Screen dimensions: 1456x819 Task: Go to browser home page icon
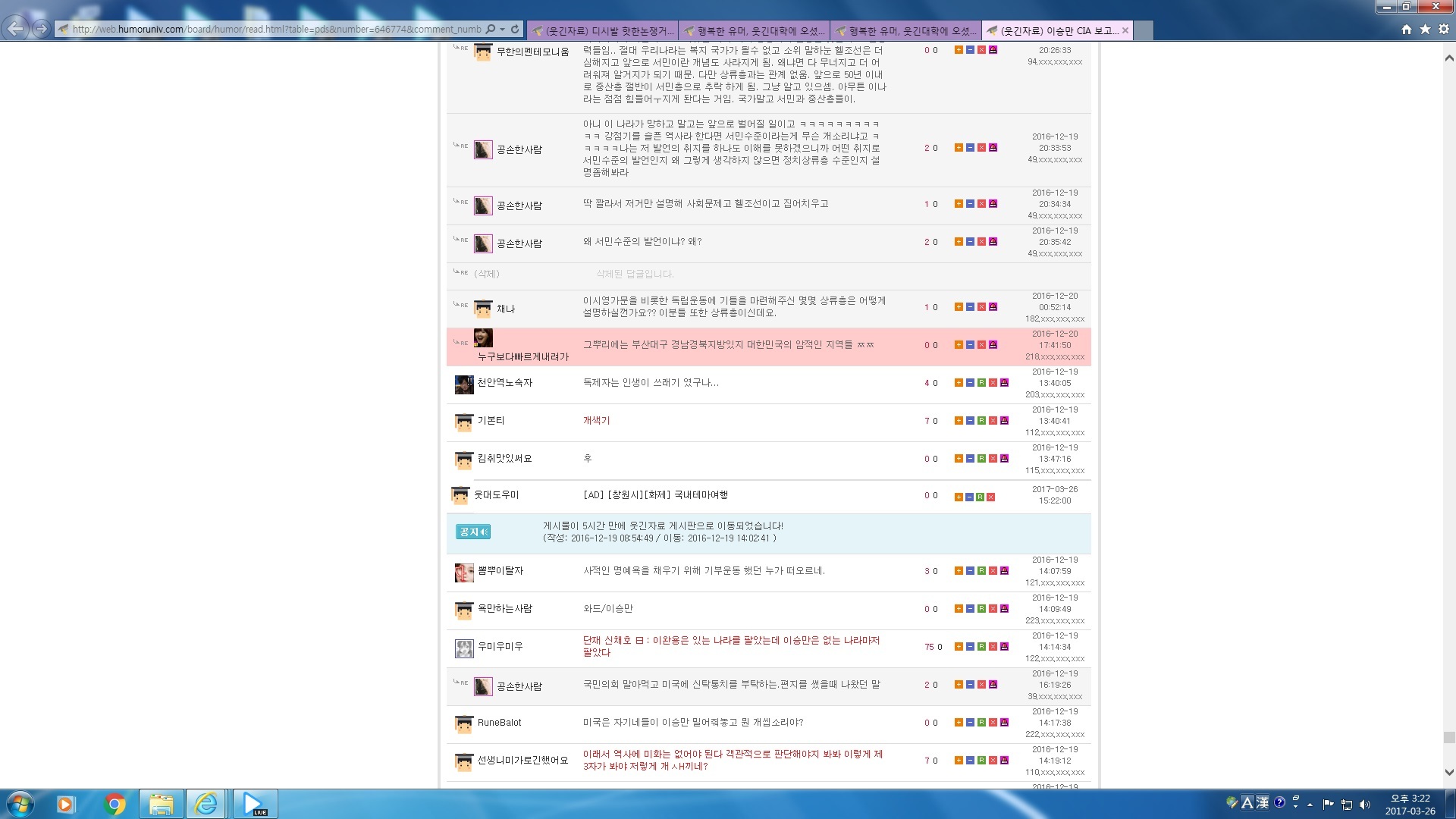pyautogui.click(x=1407, y=29)
